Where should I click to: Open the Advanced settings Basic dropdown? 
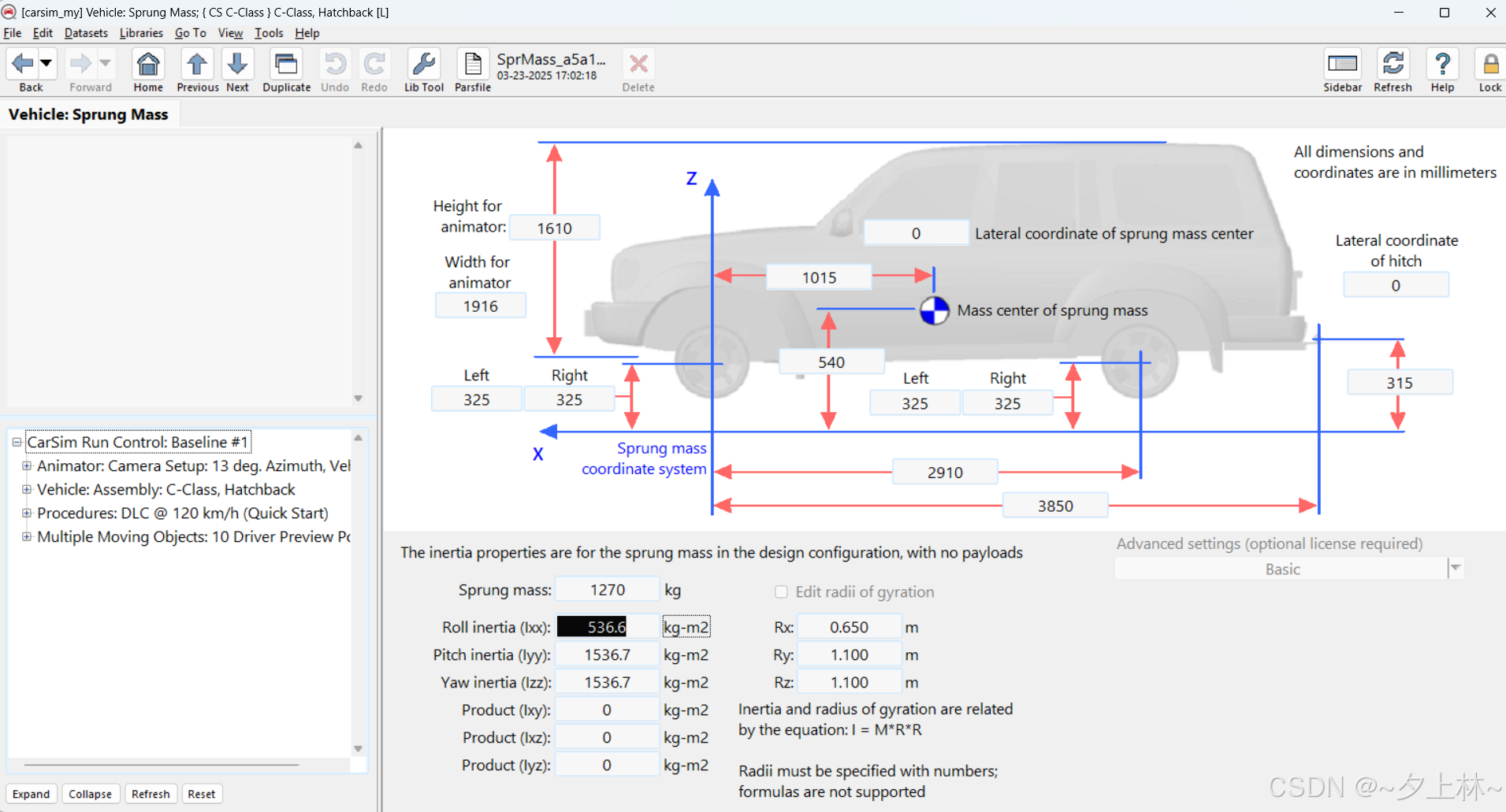tap(1289, 569)
